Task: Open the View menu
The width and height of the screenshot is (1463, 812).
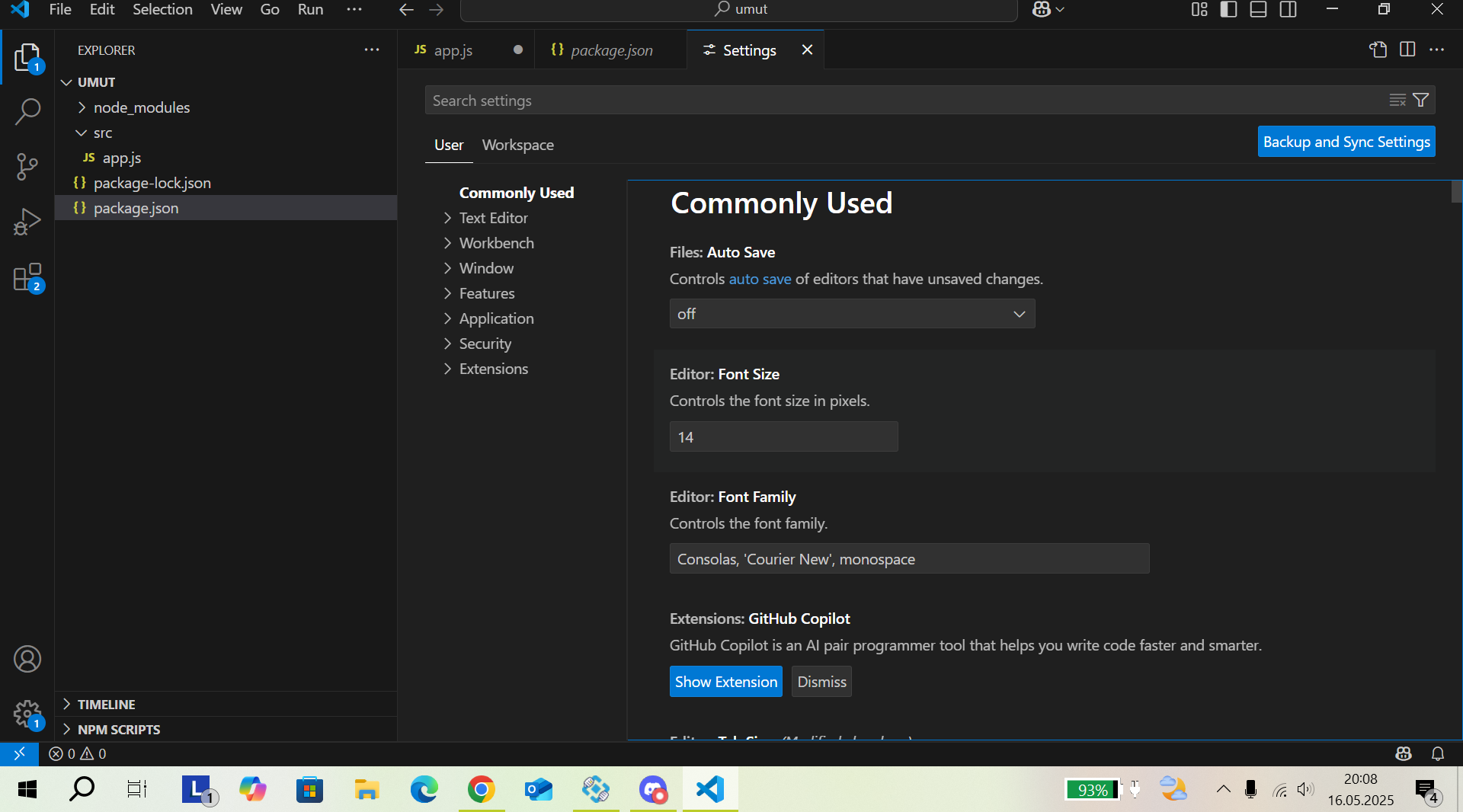Action: pos(226,9)
